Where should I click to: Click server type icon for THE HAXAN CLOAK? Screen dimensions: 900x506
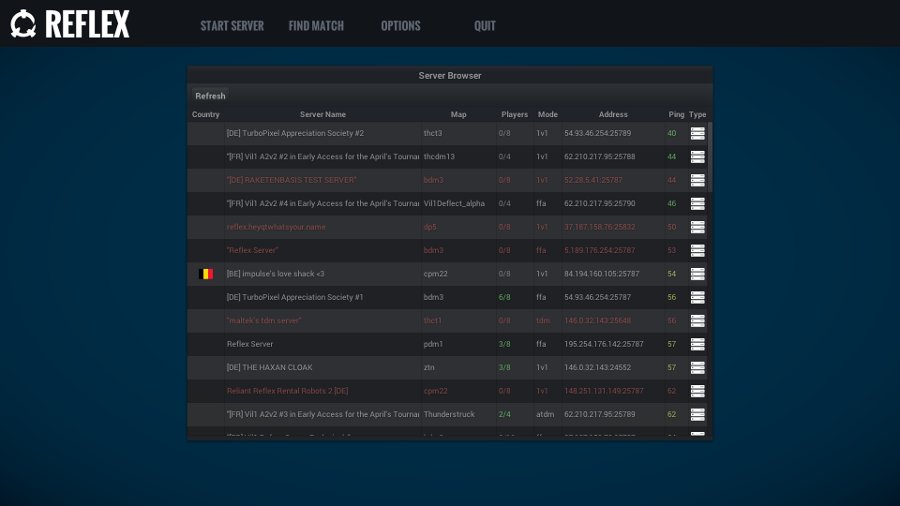tap(697, 368)
